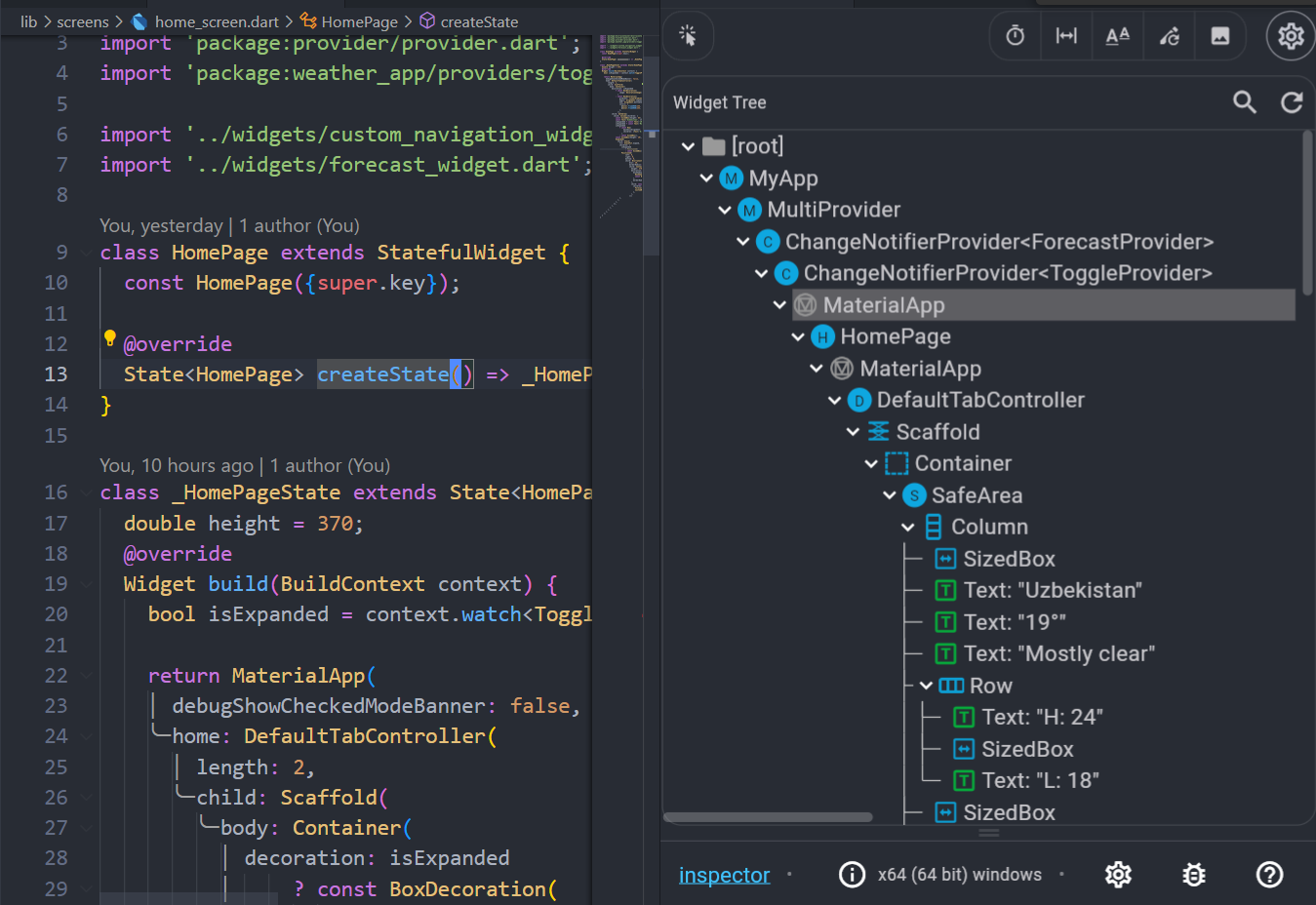Collapse the MultiProvider node
1316x905 pixels.
point(724,209)
